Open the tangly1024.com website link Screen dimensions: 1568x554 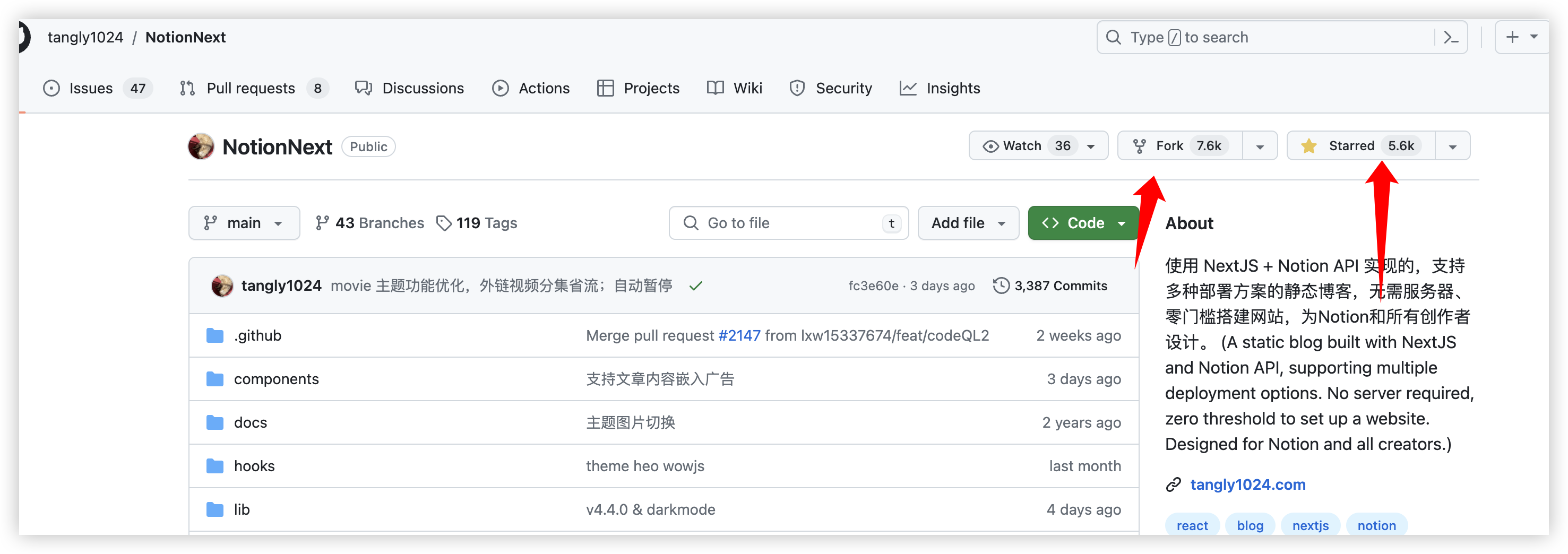[1248, 484]
